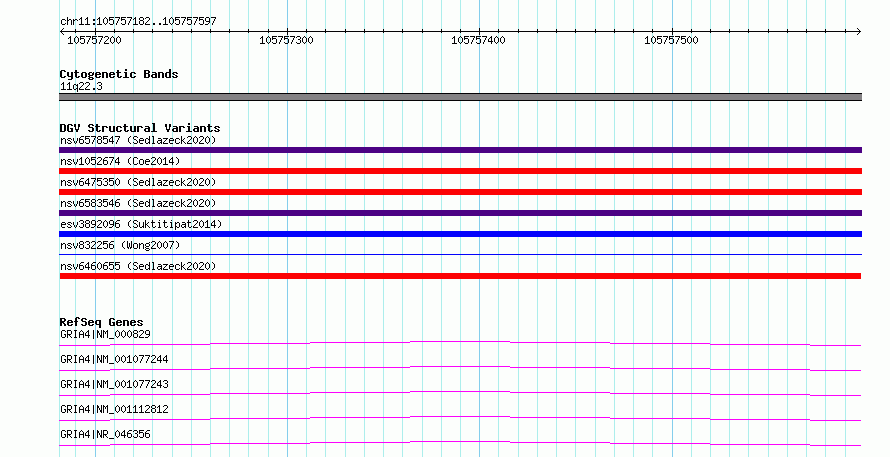The width and height of the screenshot is (890, 457).
Task: Click ruler tick label 105757200
Action: (x=94, y=40)
